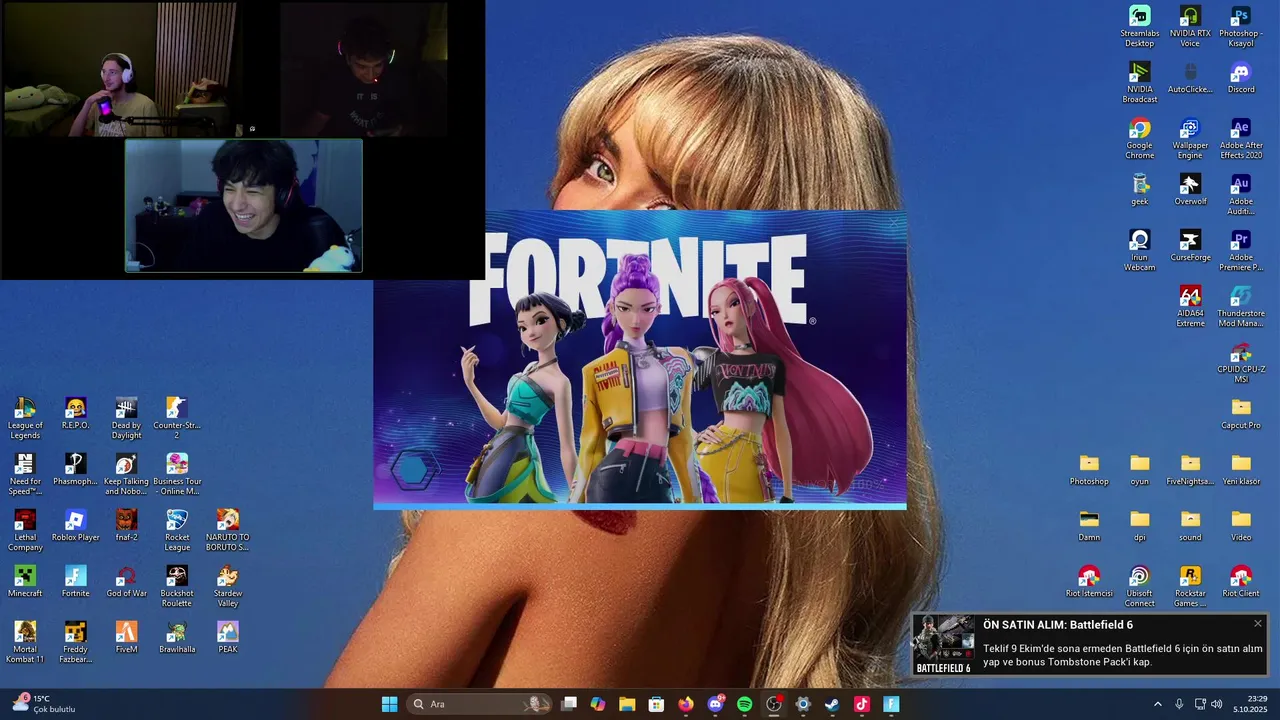Select the Counter-Strike 2 desktop icon

[x=177, y=418]
